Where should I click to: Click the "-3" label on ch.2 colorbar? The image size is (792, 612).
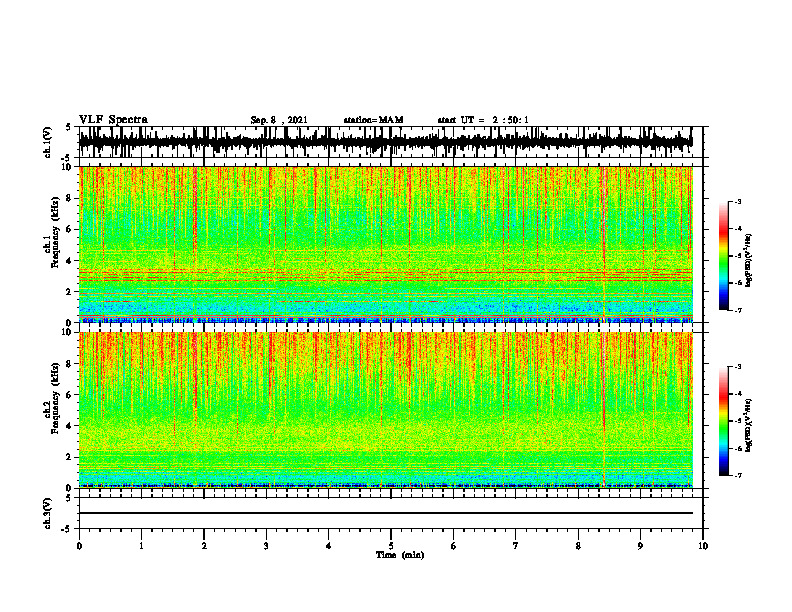737,367
